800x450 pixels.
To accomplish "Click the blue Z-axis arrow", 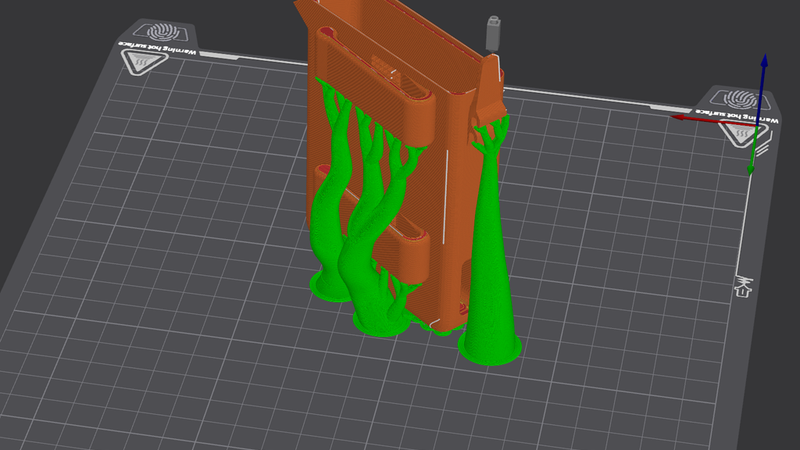I will pyautogui.click(x=763, y=87).
